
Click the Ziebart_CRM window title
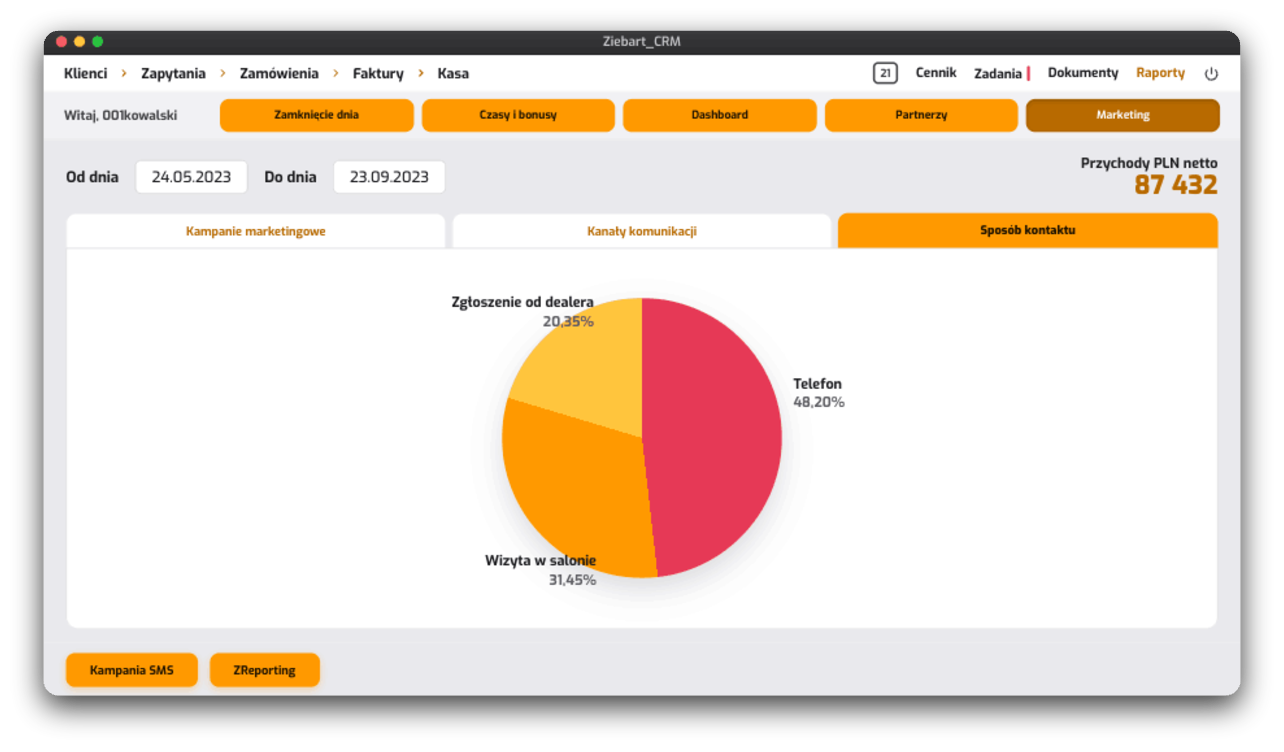tap(642, 42)
